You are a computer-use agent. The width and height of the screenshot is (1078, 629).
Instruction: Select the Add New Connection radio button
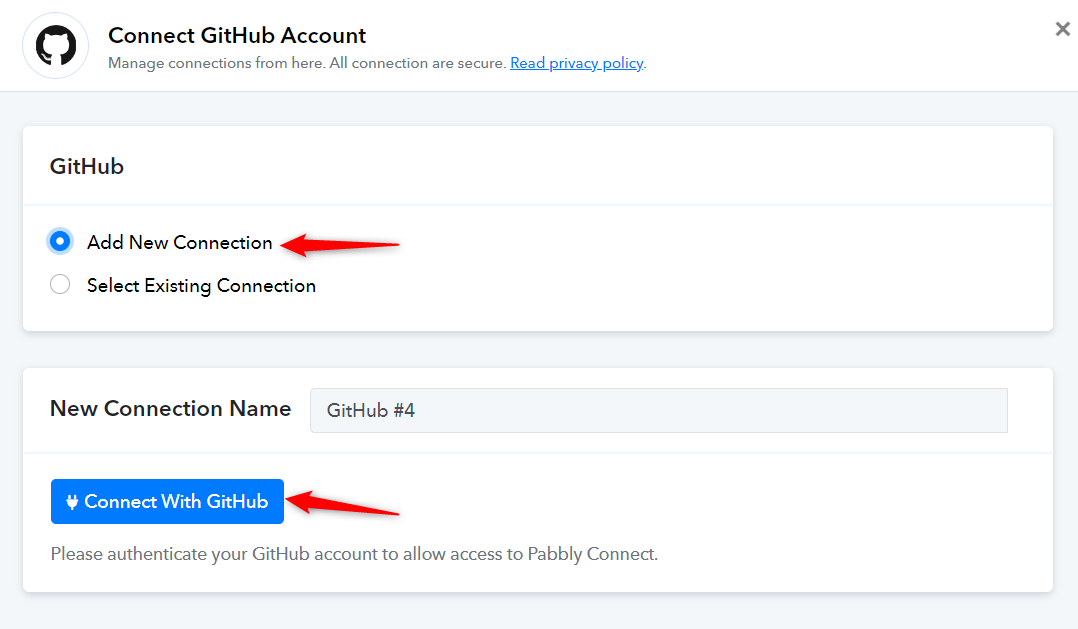pyautogui.click(x=60, y=241)
